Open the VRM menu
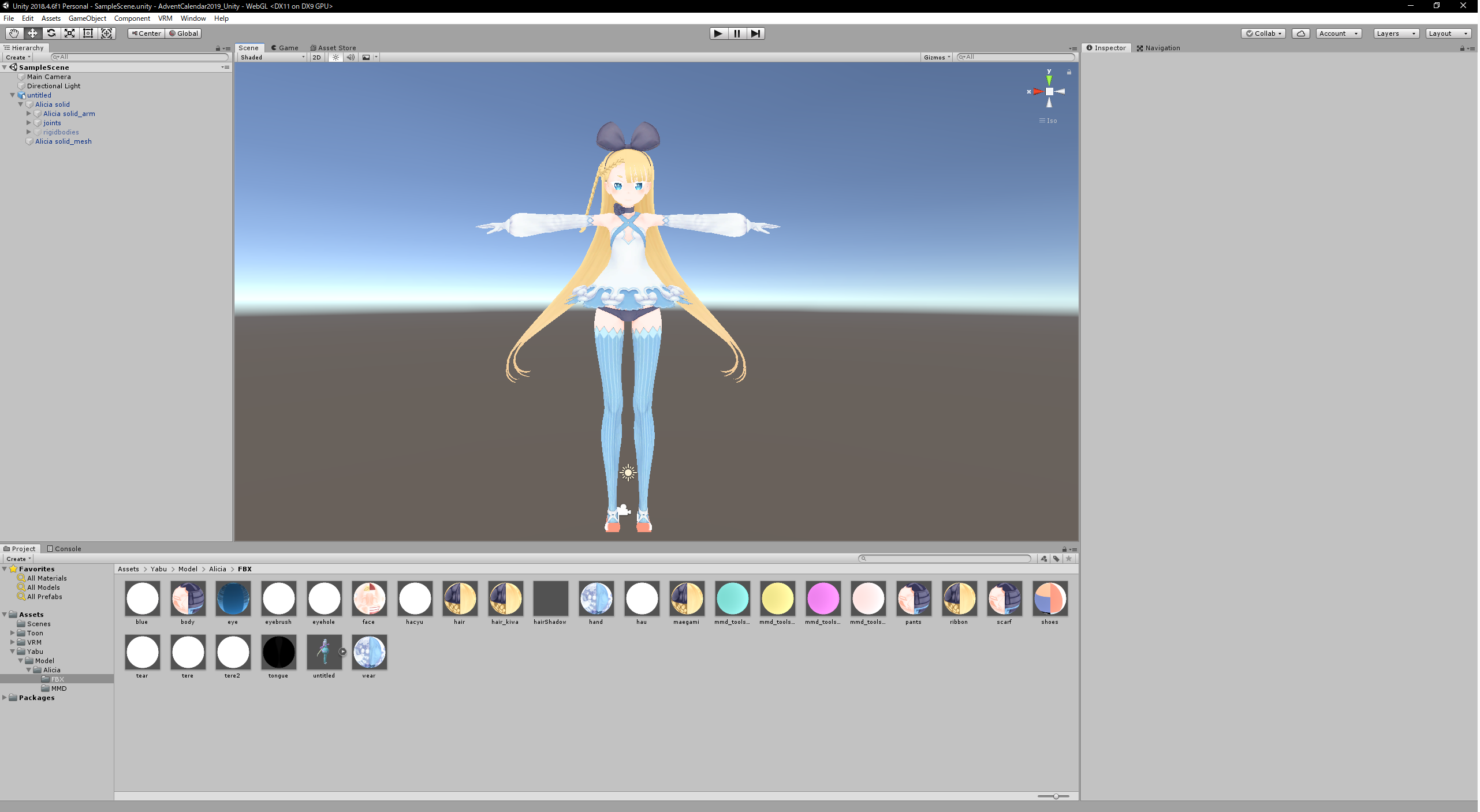This screenshot has height=812, width=1480. (165, 18)
